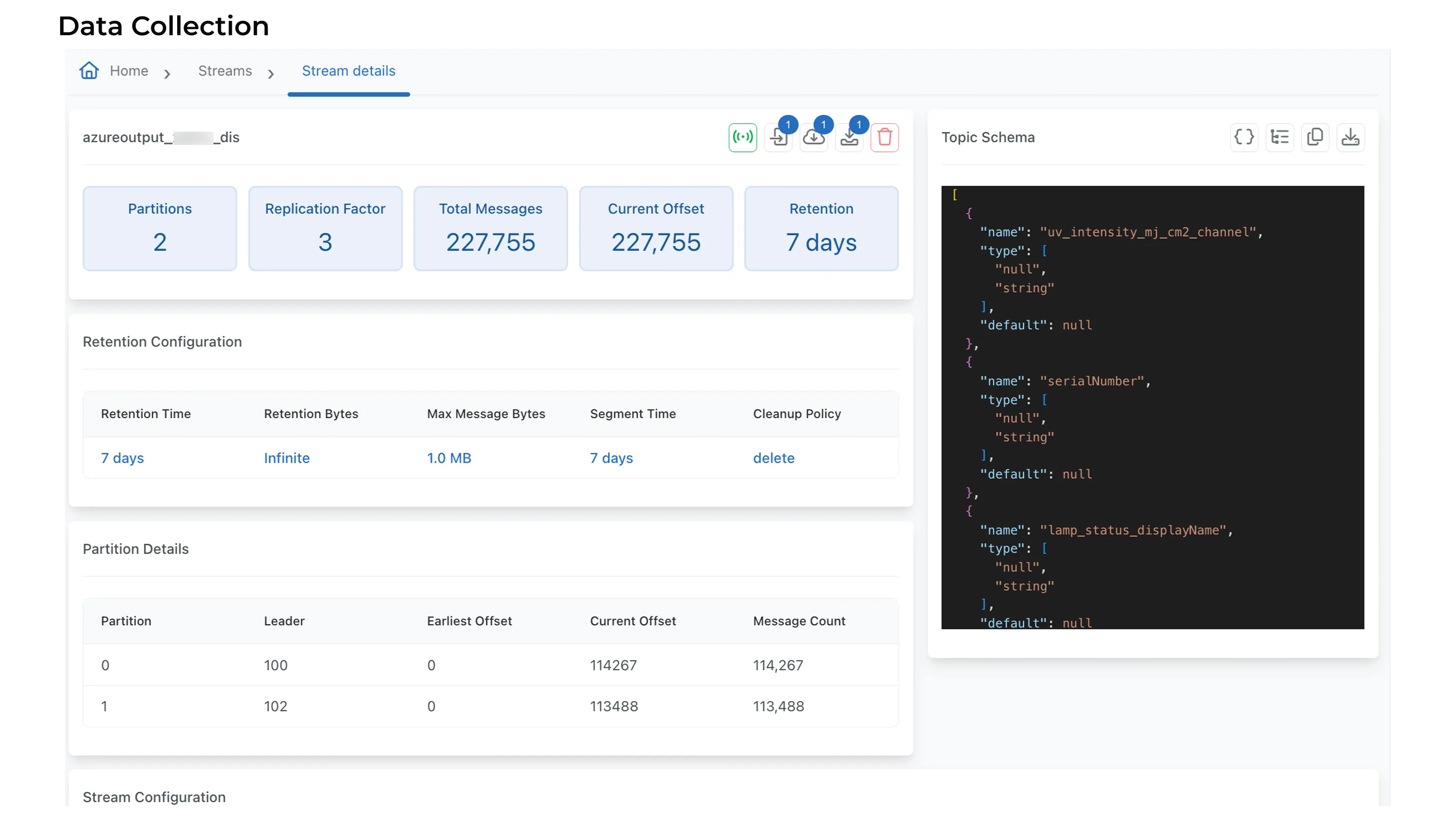Click the Total Messages card
The image size is (1456, 832).
[x=490, y=228]
